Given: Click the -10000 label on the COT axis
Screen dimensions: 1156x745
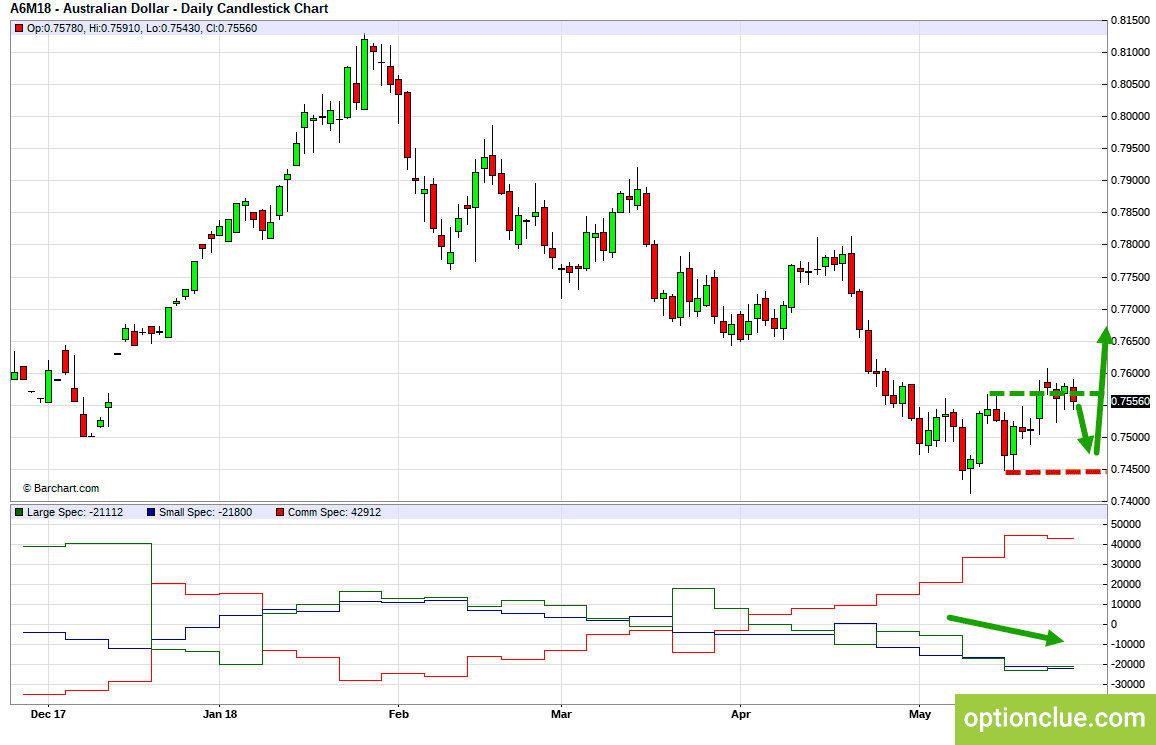Looking at the screenshot, I should click(x=1128, y=644).
